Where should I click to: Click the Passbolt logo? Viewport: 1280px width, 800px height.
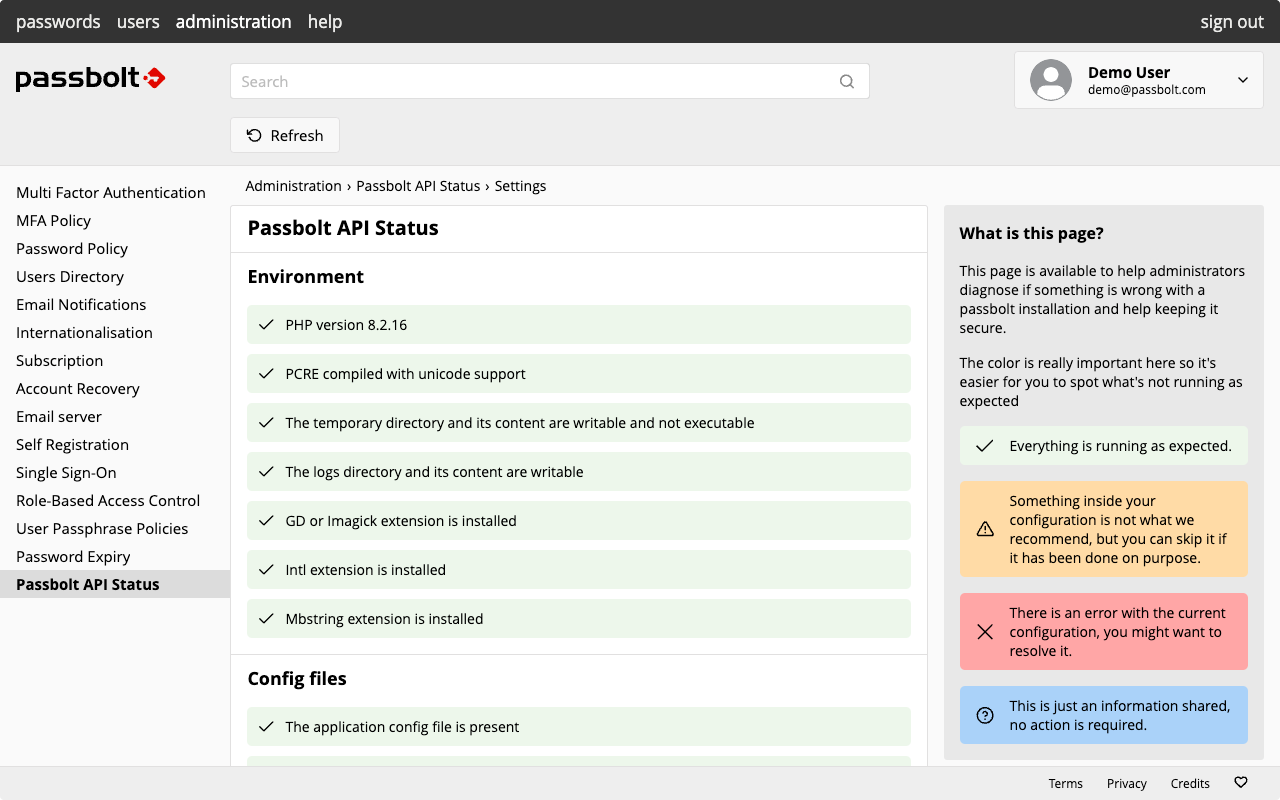click(90, 78)
